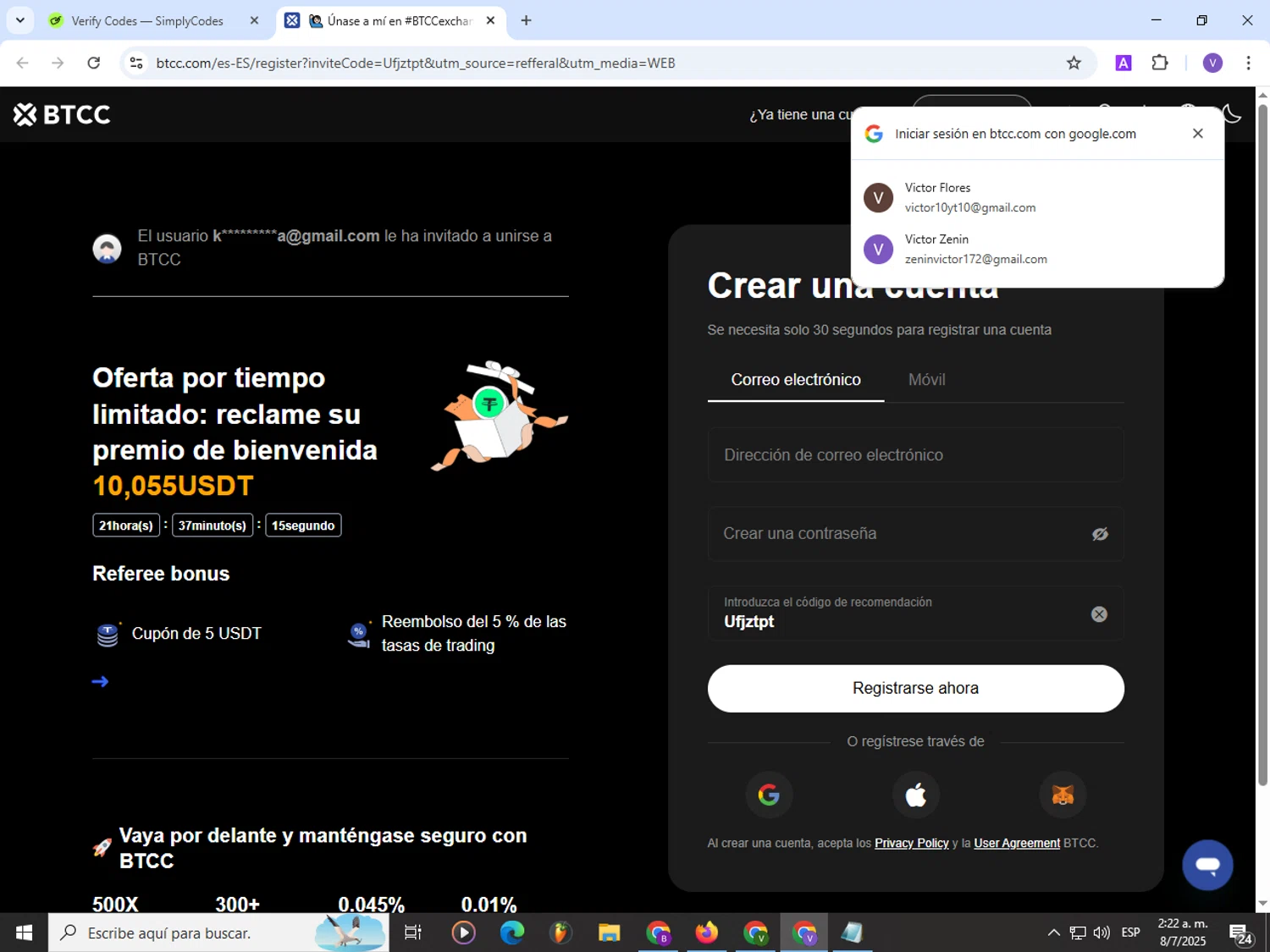Viewport: 1270px width, 952px height.
Task: Close the Google sign-in popup
Action: 1197,133
